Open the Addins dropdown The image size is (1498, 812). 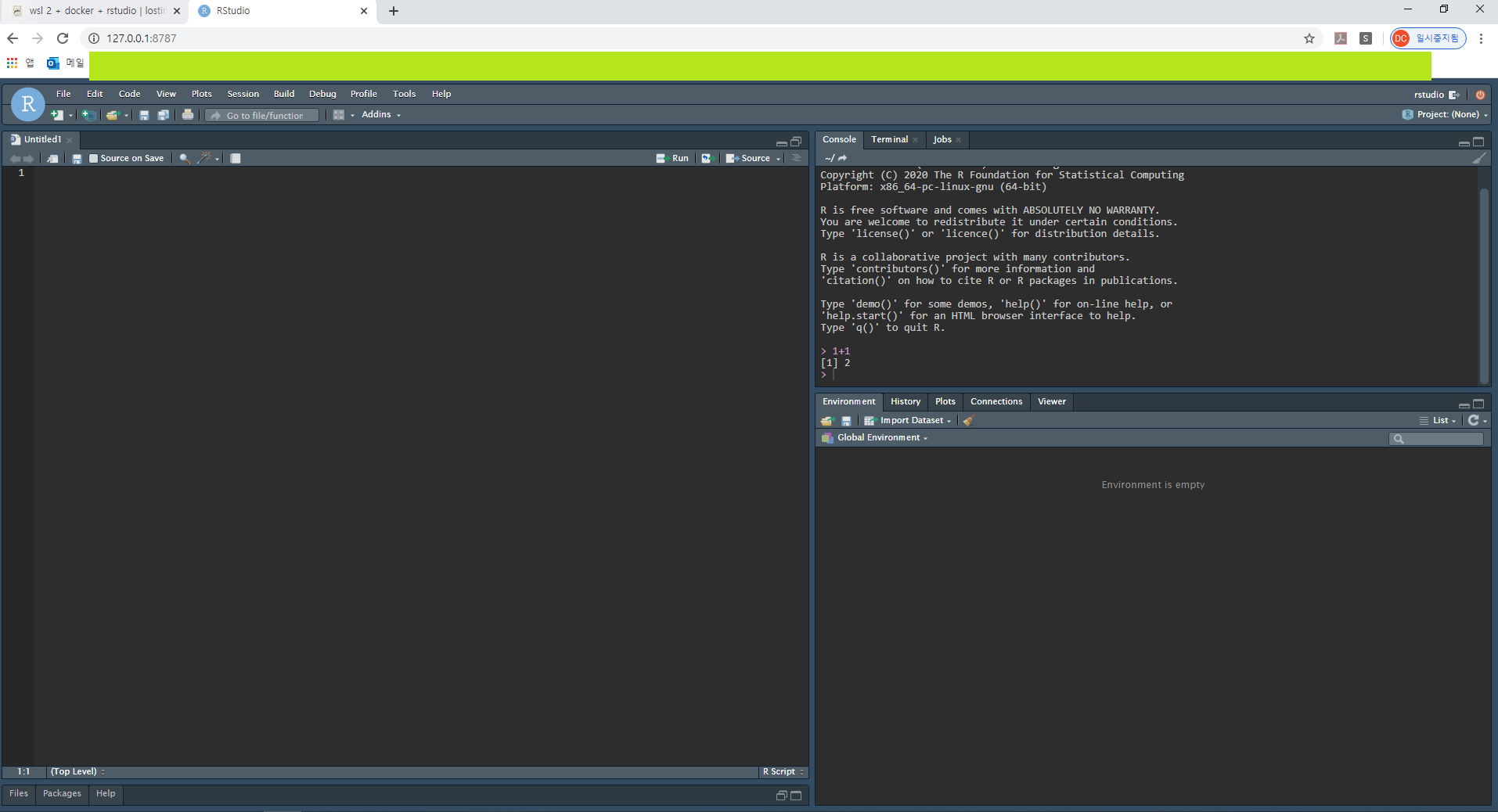pos(381,115)
